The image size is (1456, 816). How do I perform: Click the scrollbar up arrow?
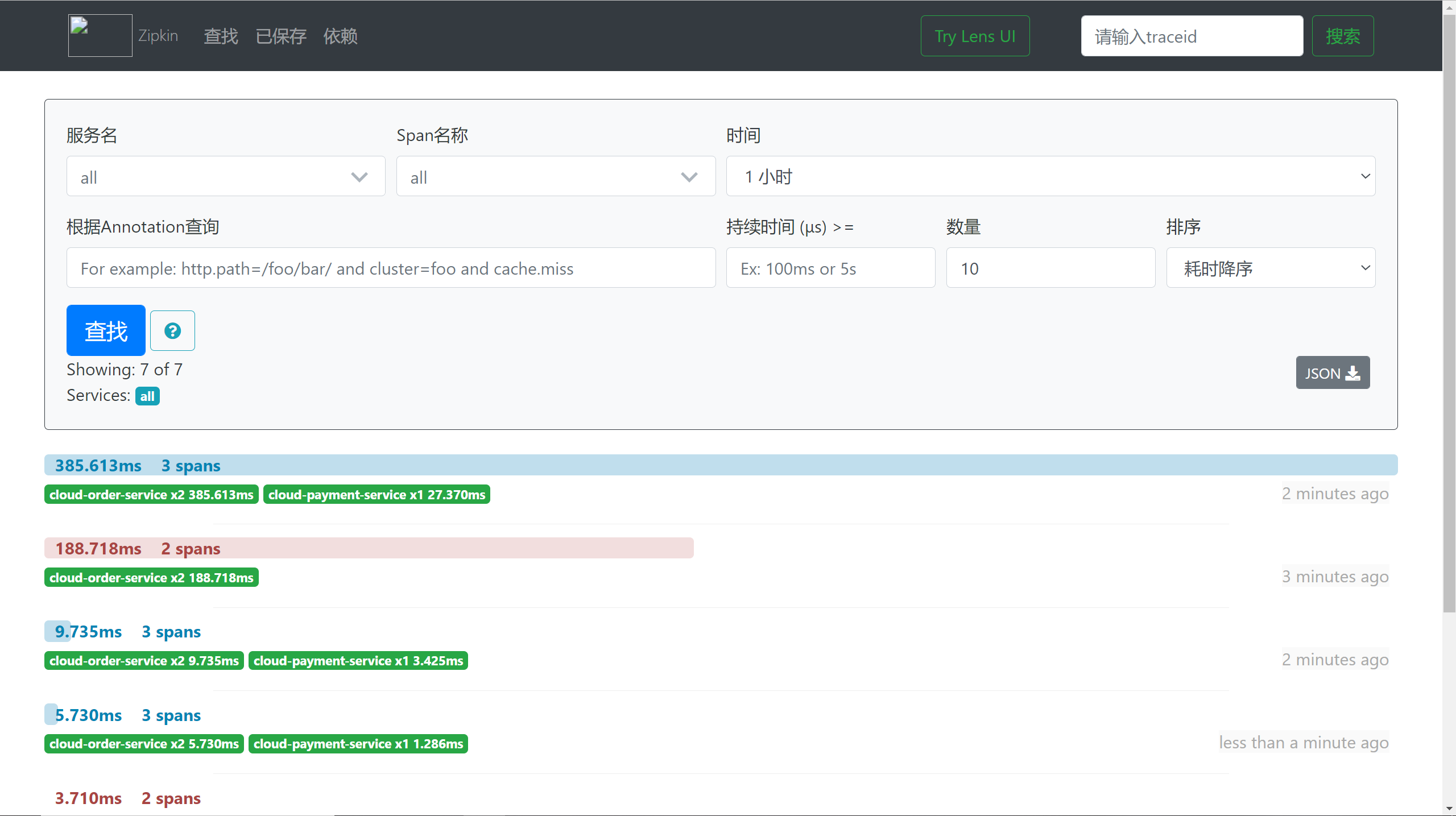[x=1449, y=7]
